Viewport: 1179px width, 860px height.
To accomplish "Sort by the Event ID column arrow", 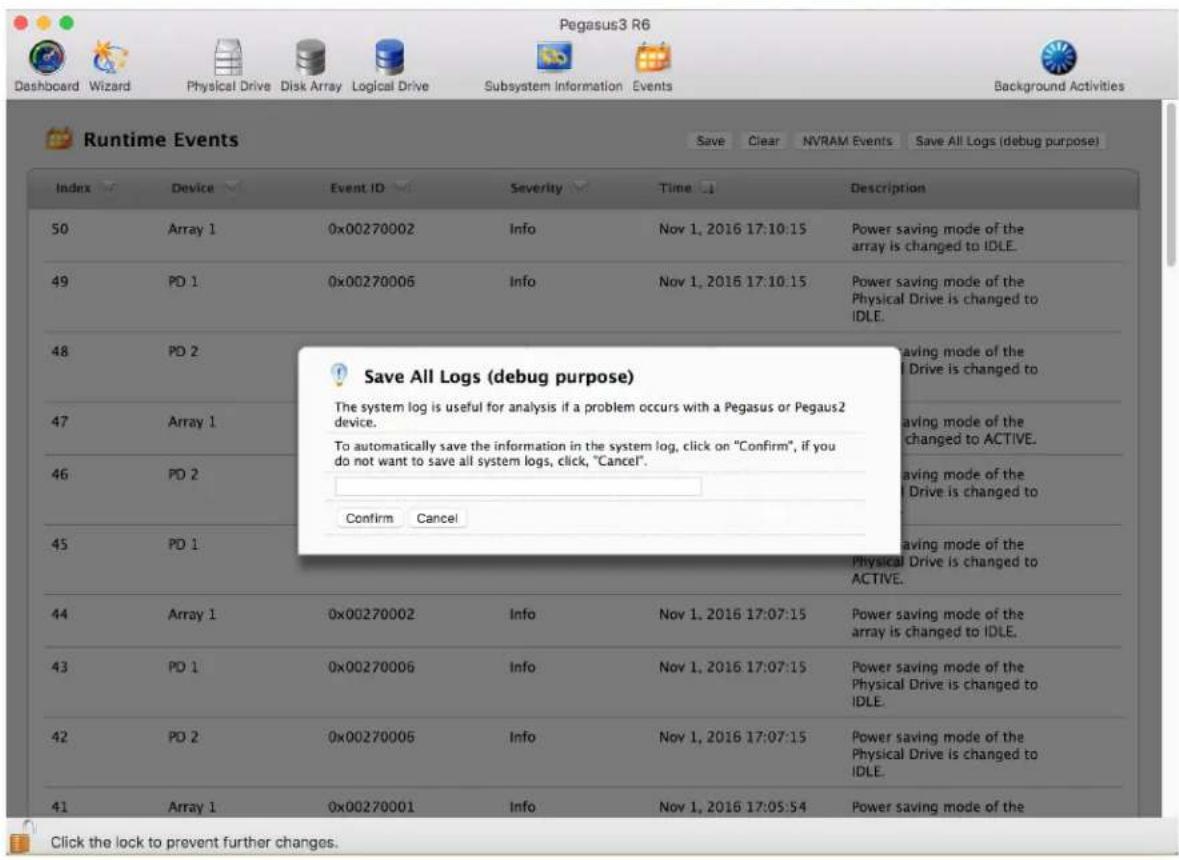I will 402,187.
